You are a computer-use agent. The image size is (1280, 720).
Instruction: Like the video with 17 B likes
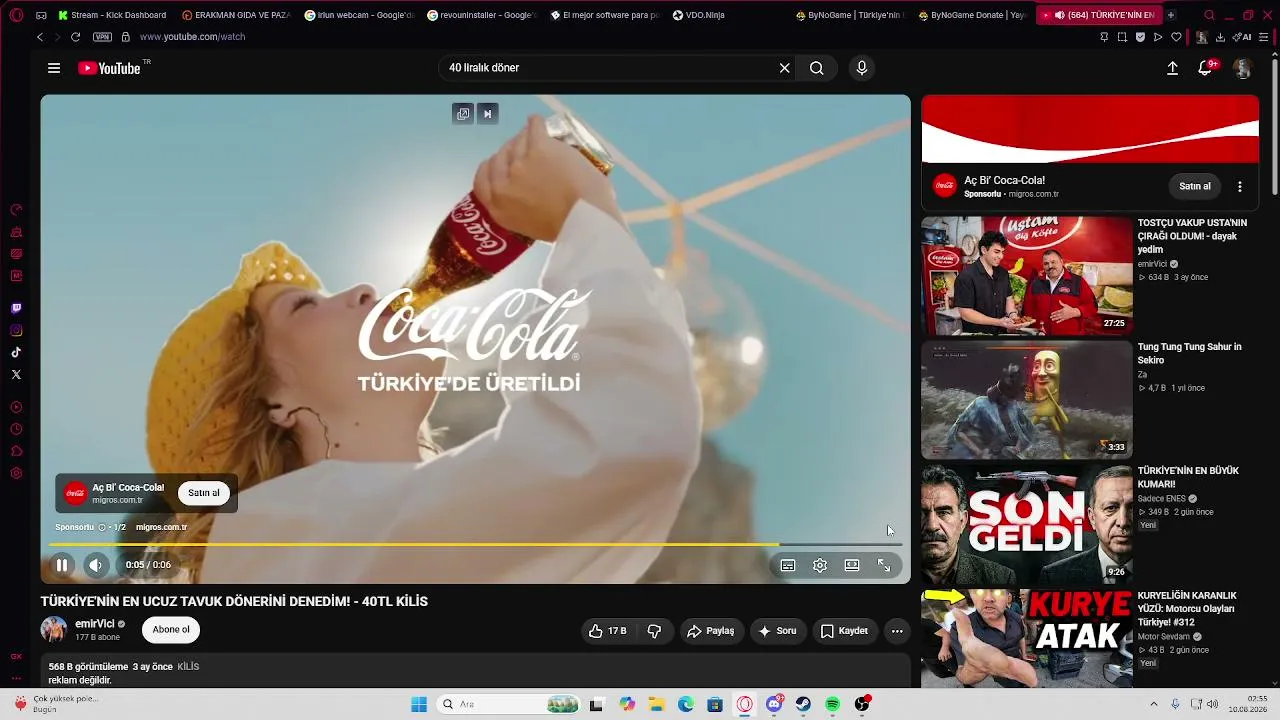[x=608, y=631]
